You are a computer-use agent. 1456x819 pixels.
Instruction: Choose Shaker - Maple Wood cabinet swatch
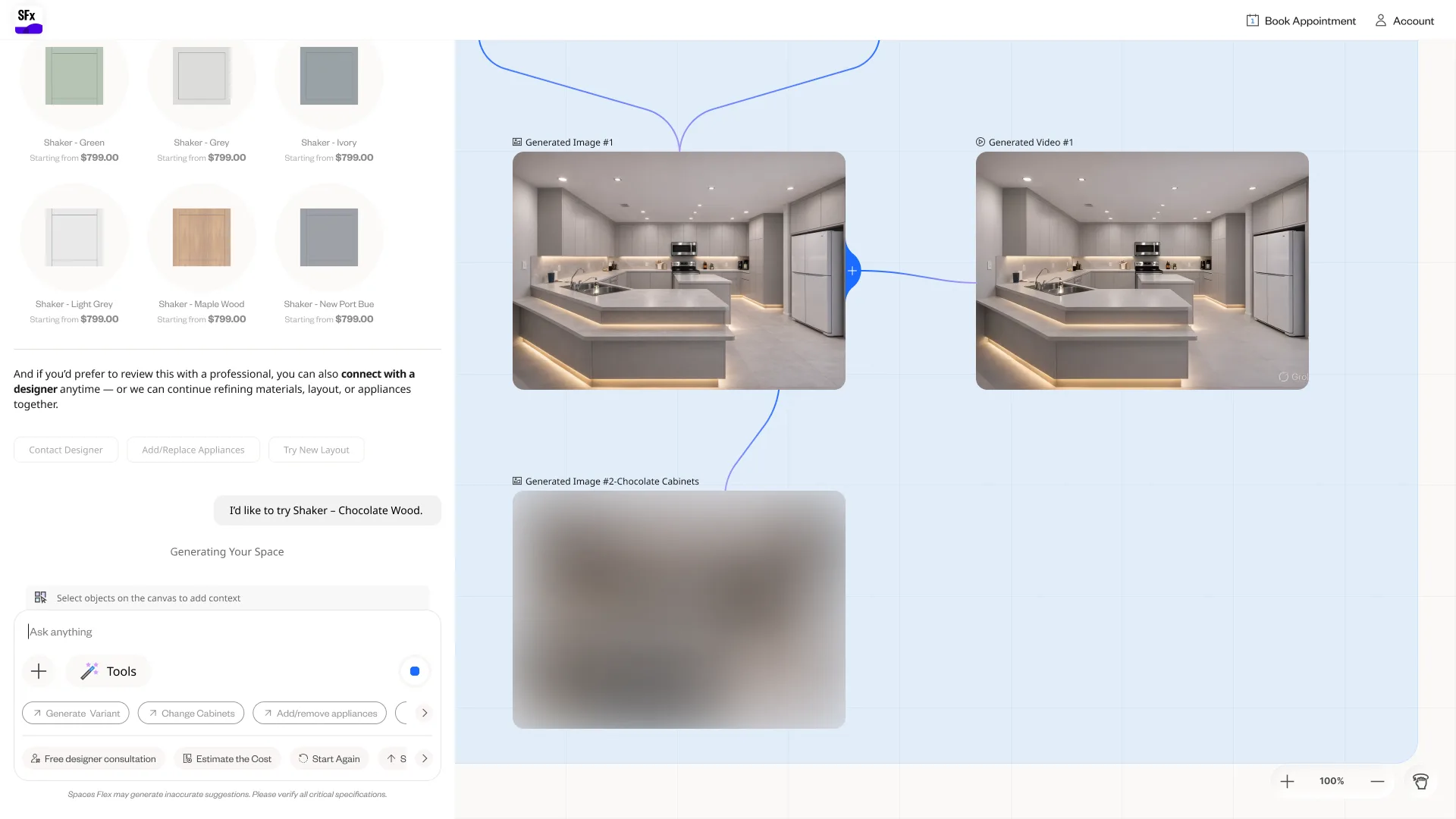[x=202, y=237]
